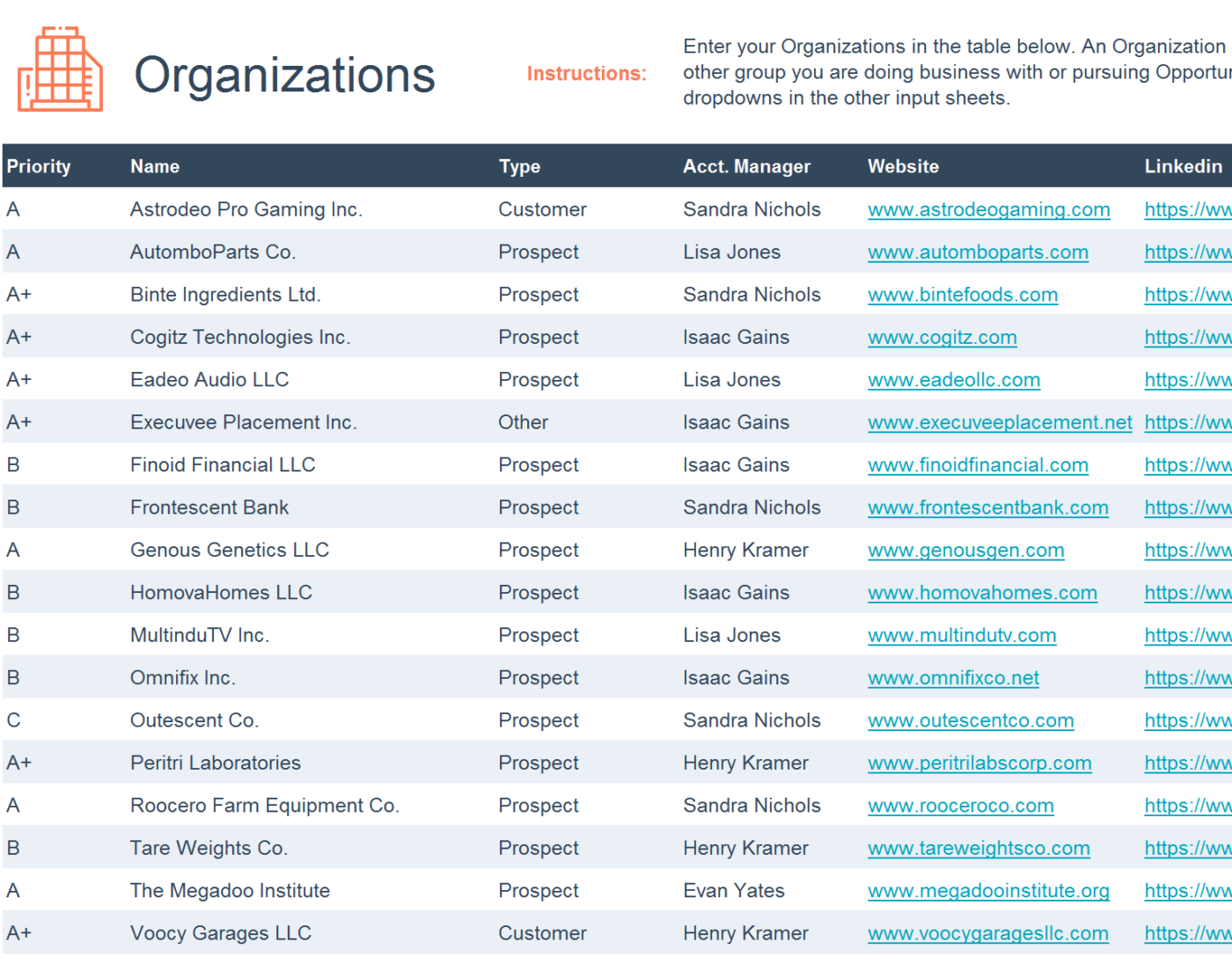1232x964 pixels.
Task: Open www.homovahomes.com website link
Action: coord(982,593)
